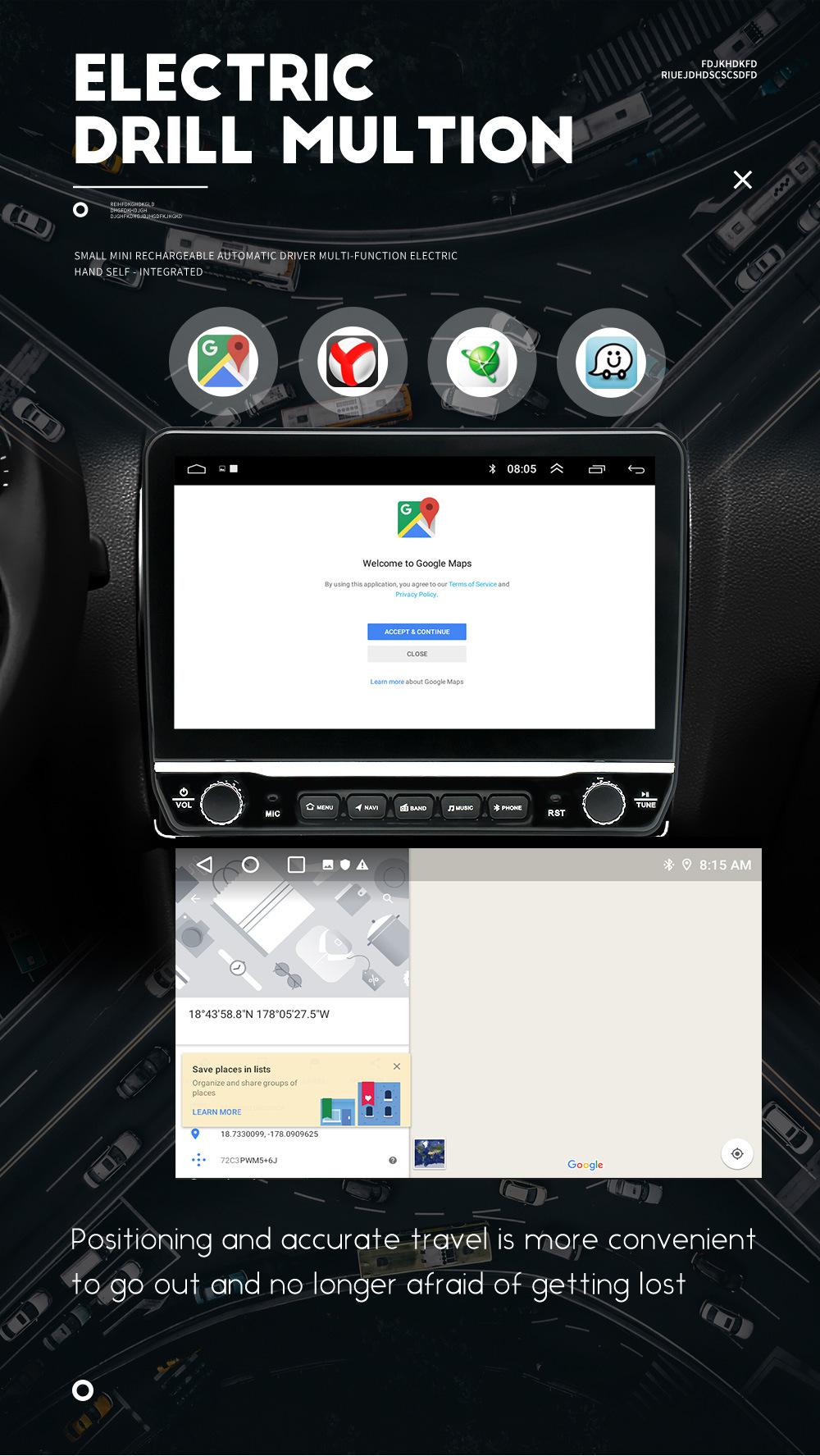Open the Waze app icon
The width and height of the screenshot is (820, 1456).
coord(611,362)
